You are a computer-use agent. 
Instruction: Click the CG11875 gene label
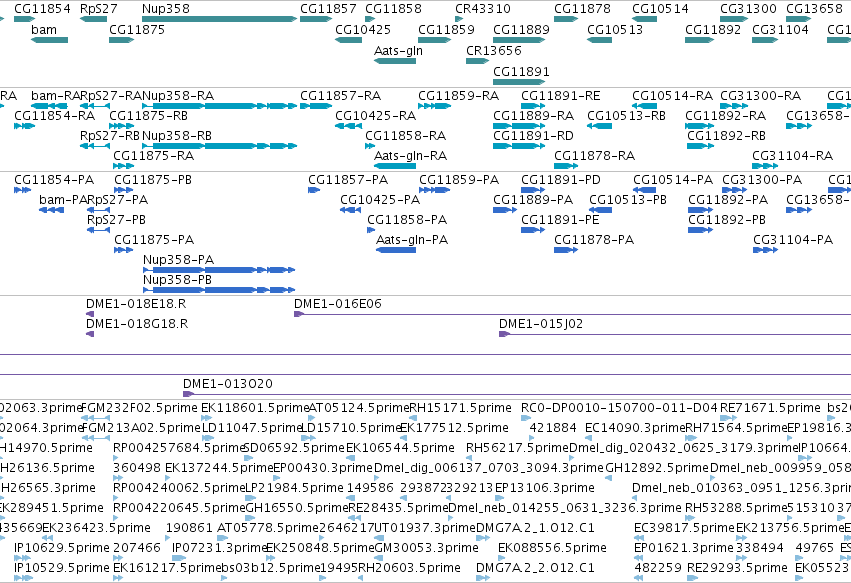pyautogui.click(x=137, y=29)
